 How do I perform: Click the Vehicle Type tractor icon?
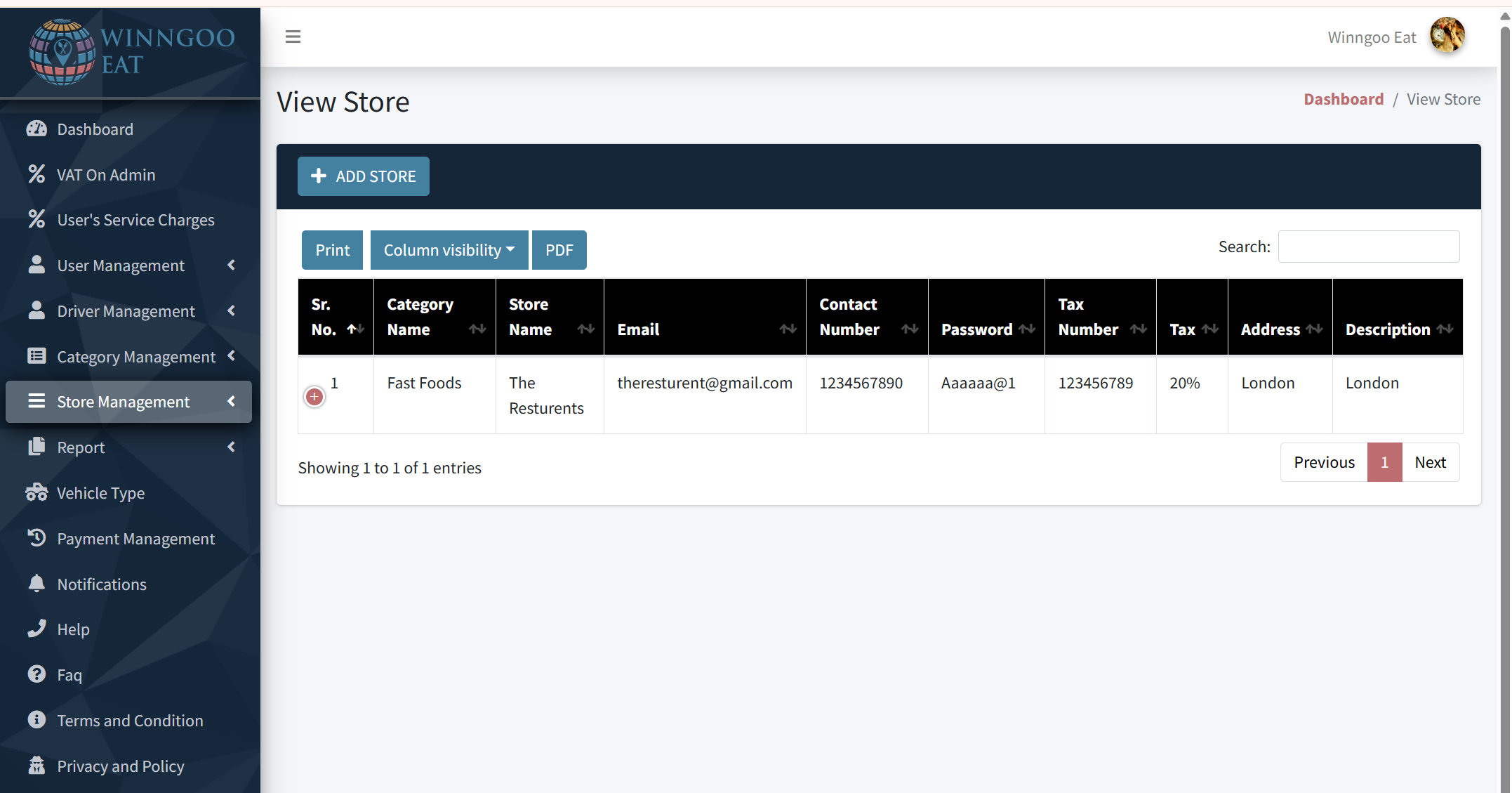(37, 492)
